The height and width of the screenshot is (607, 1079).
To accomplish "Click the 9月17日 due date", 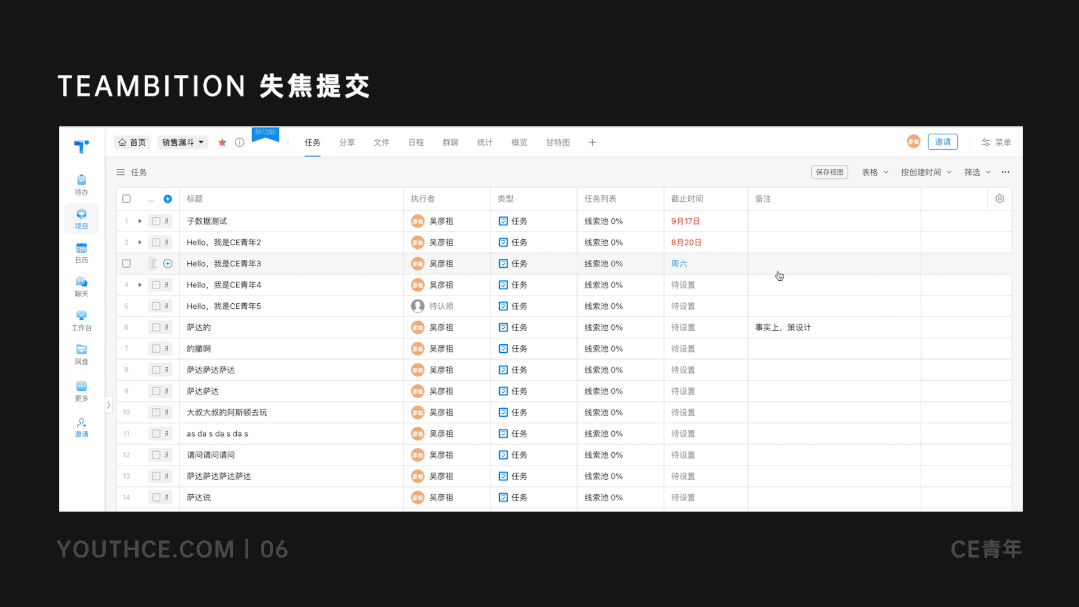I will click(x=685, y=221).
